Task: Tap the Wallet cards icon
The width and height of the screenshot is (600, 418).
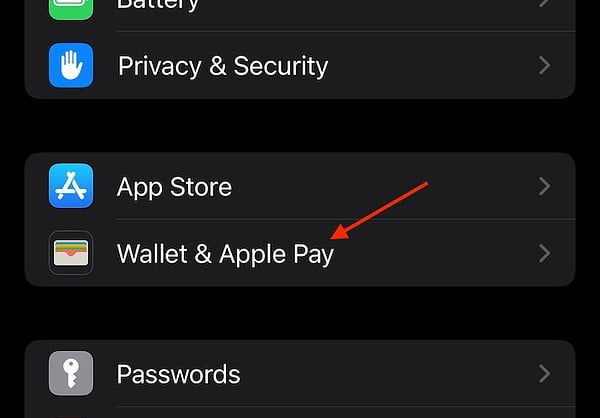Action: 71,253
